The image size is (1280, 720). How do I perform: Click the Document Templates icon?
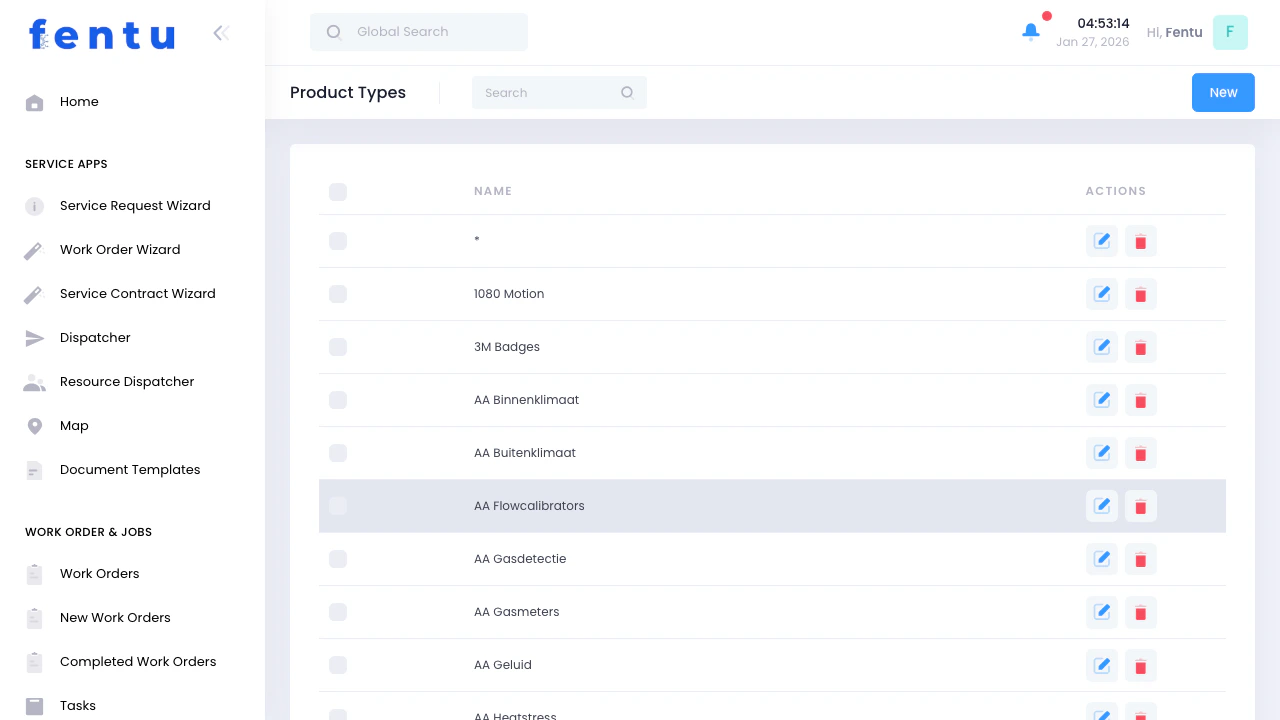pyautogui.click(x=34, y=470)
